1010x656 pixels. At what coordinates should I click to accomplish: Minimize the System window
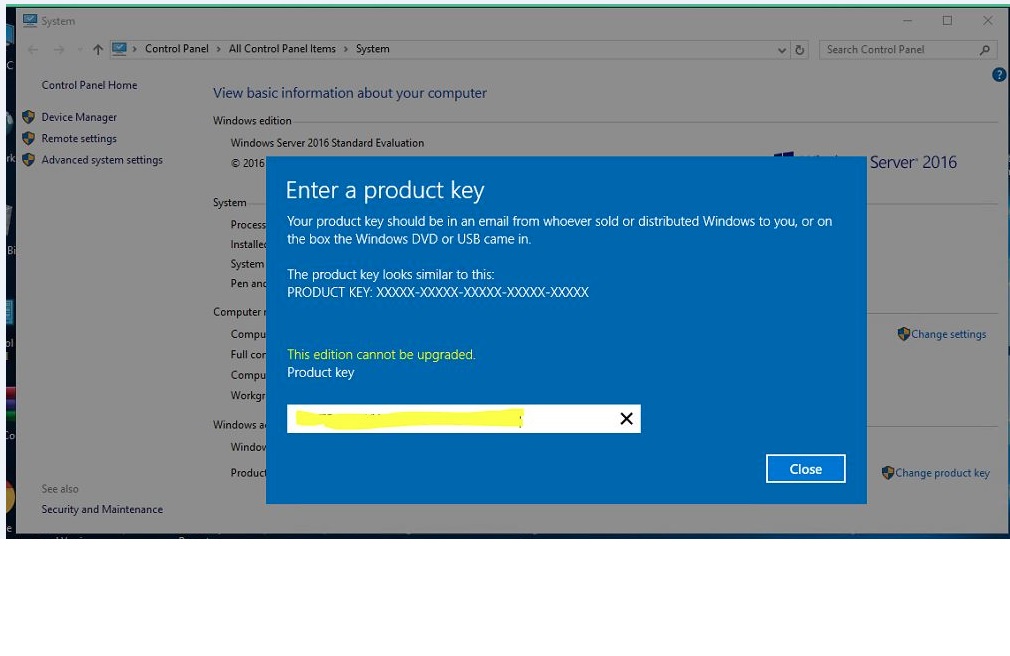[908, 21]
